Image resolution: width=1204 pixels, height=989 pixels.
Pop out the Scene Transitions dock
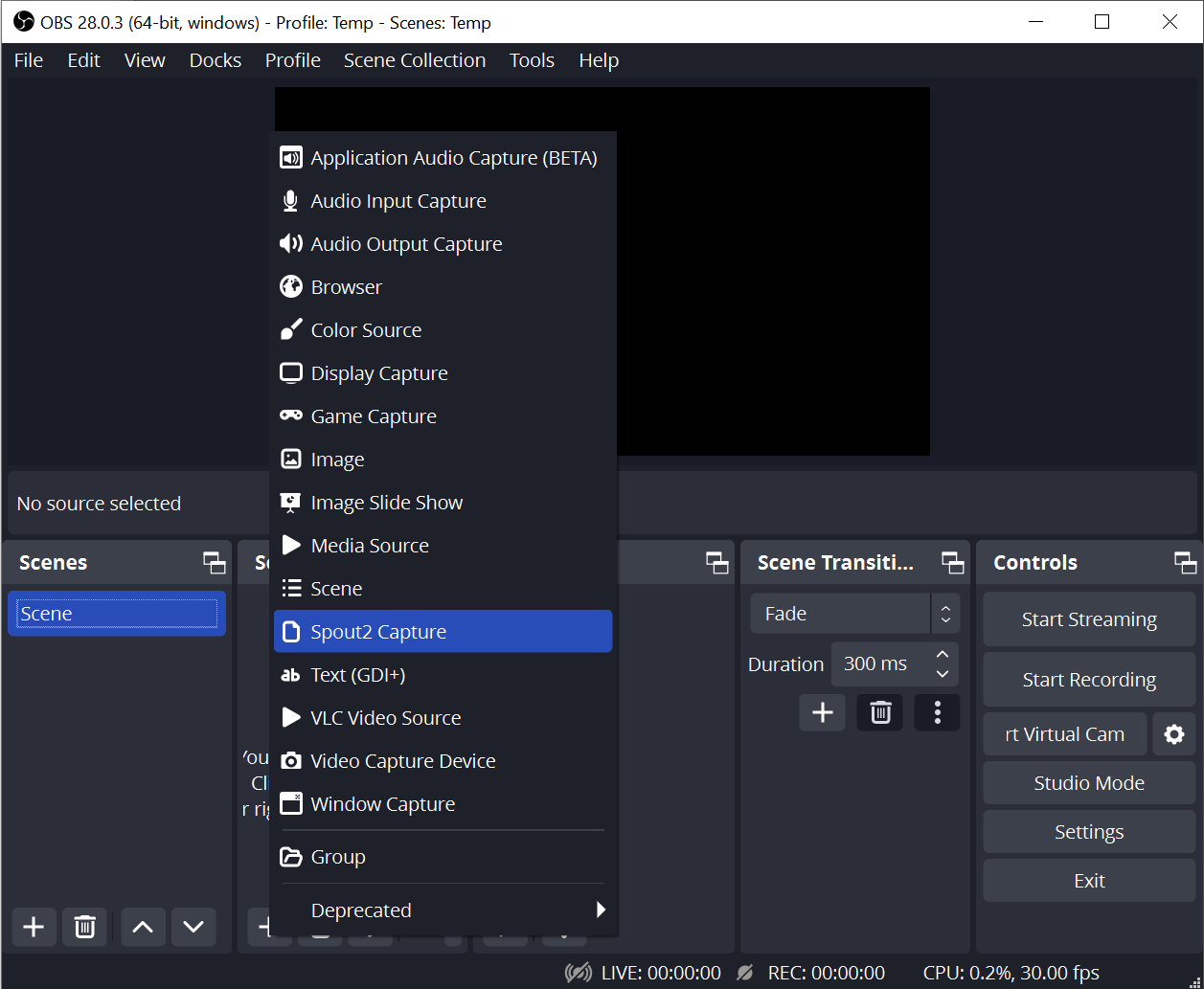pyautogui.click(x=952, y=563)
